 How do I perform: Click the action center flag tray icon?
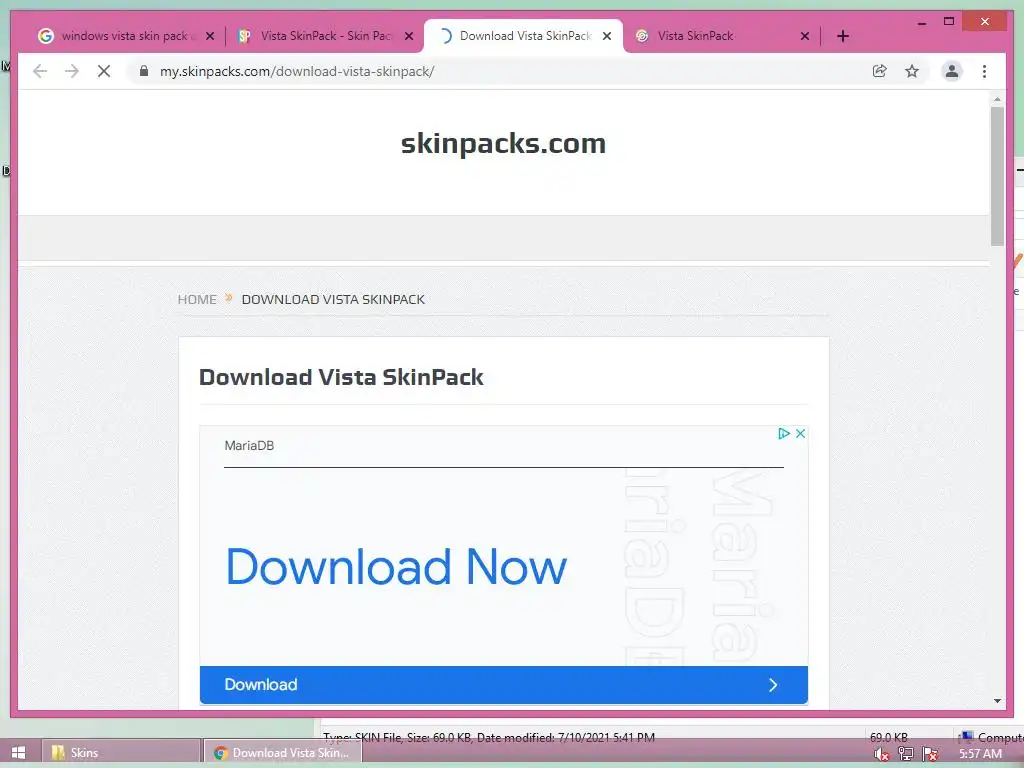(x=931, y=754)
